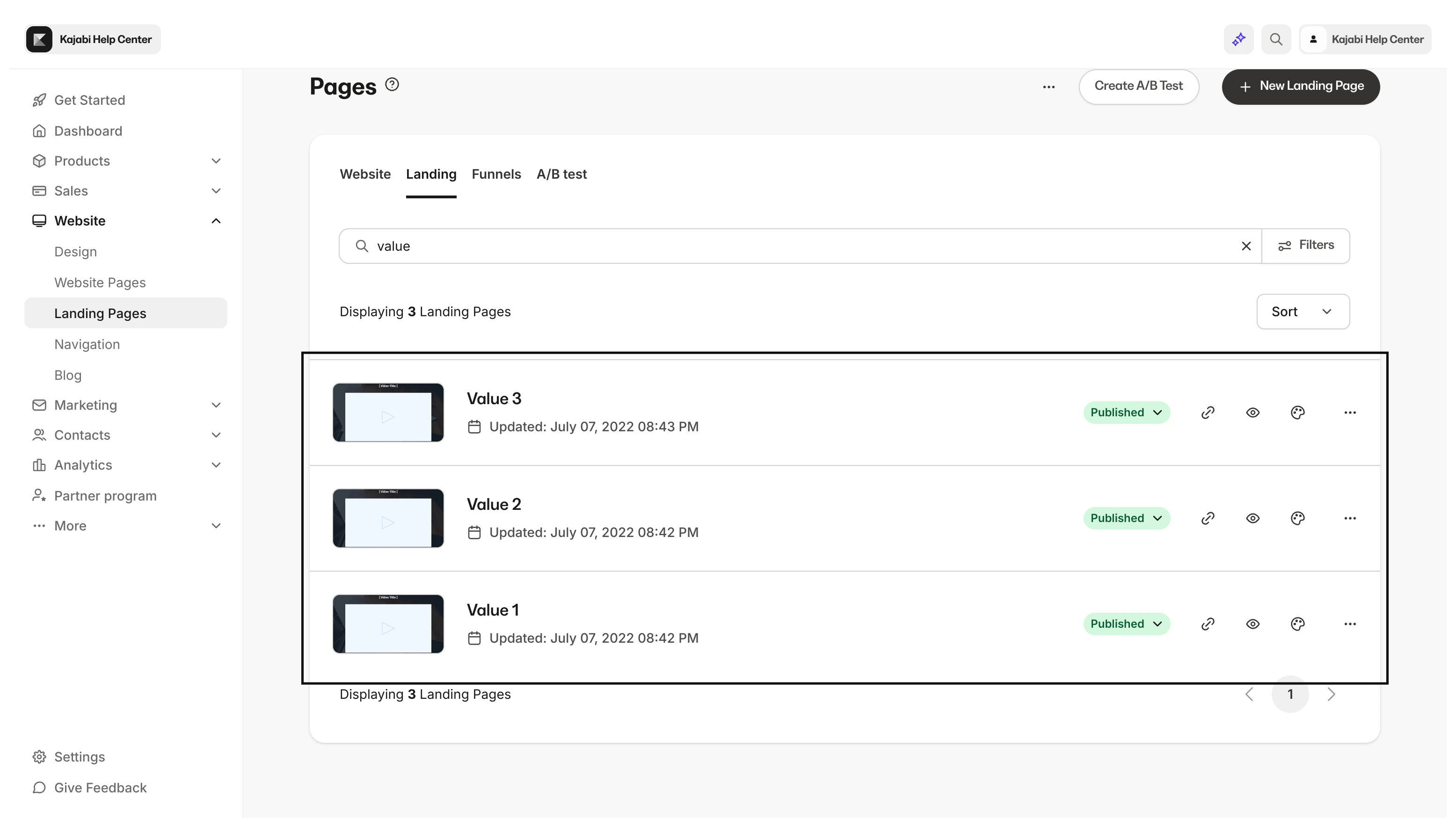
Task: Open the global search magnifier in the top bar
Action: click(x=1276, y=39)
